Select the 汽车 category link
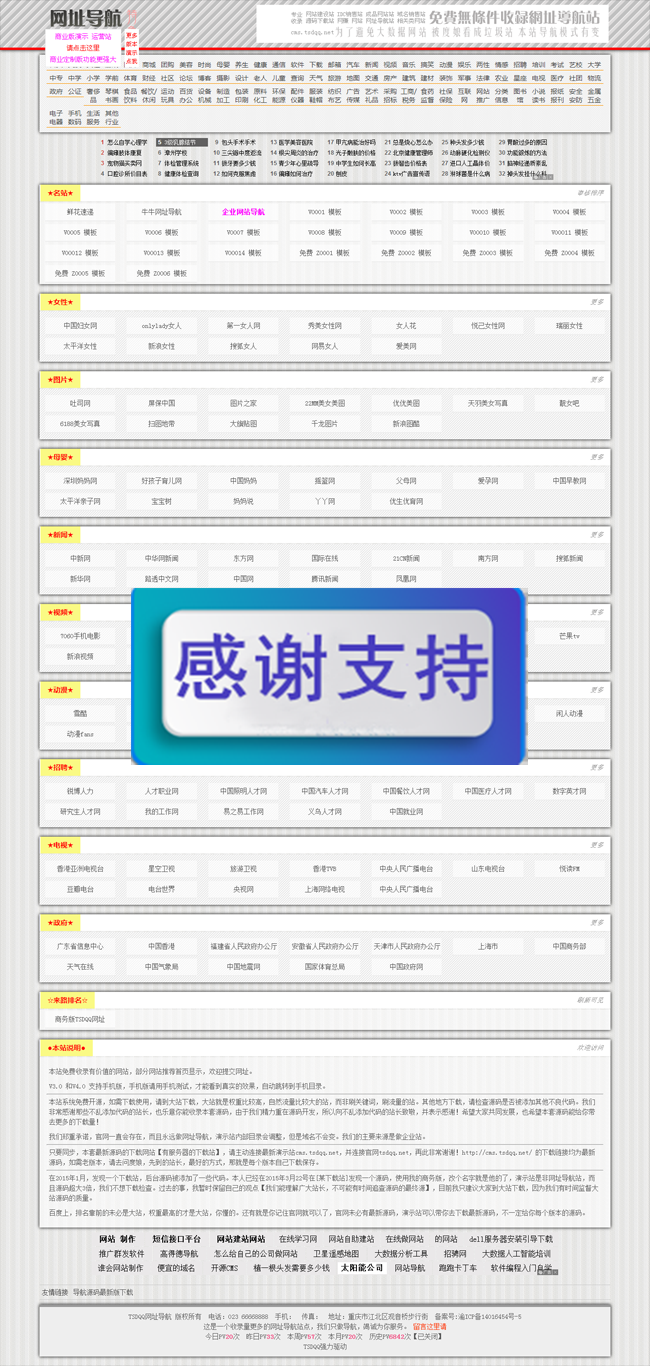The image size is (650, 1366). 352,64
